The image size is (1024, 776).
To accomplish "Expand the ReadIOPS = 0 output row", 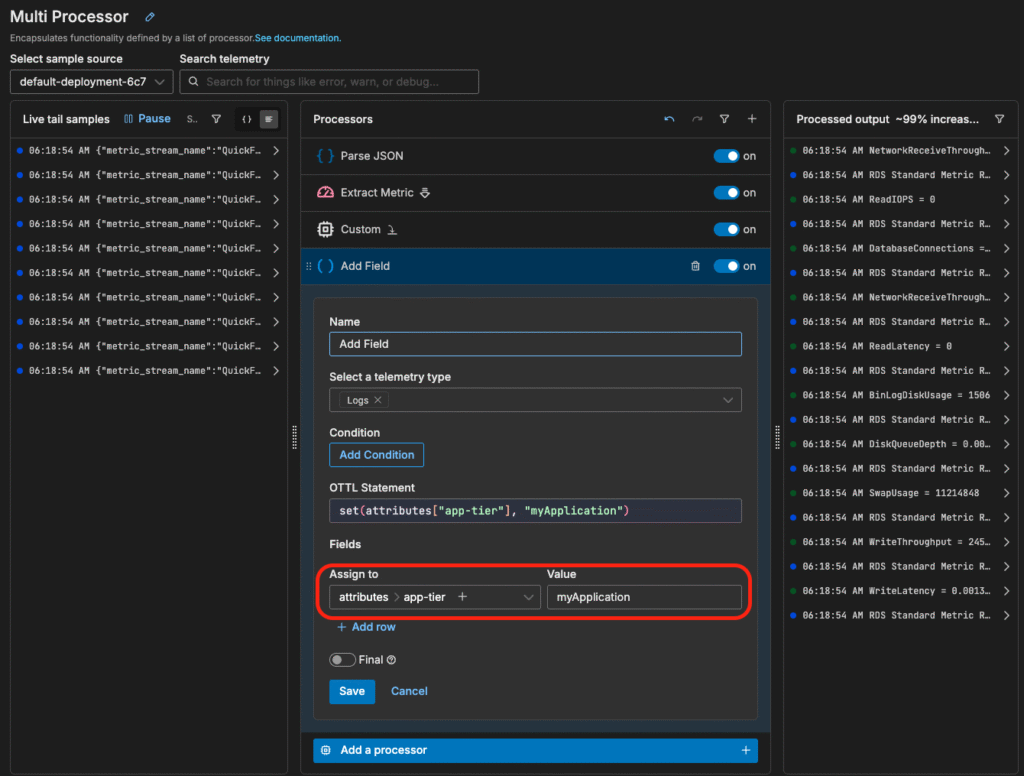I will click(x=1006, y=199).
